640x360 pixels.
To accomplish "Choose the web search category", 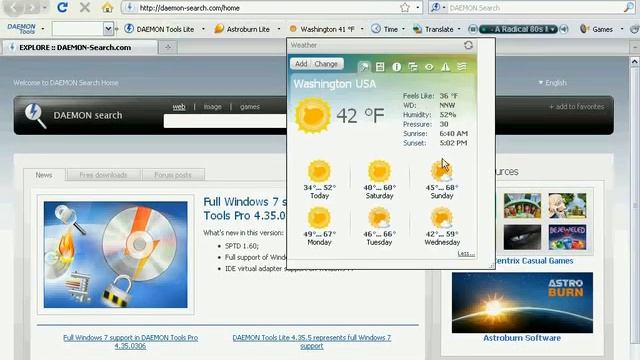I will pyautogui.click(x=179, y=107).
